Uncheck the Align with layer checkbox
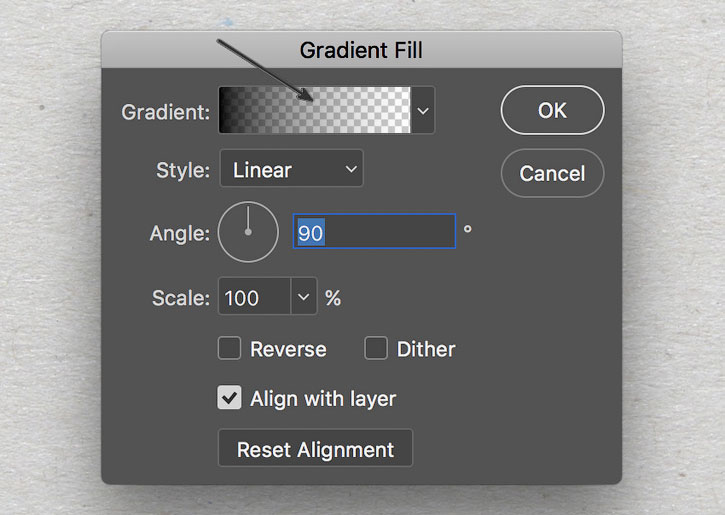725x515 pixels. point(229,398)
